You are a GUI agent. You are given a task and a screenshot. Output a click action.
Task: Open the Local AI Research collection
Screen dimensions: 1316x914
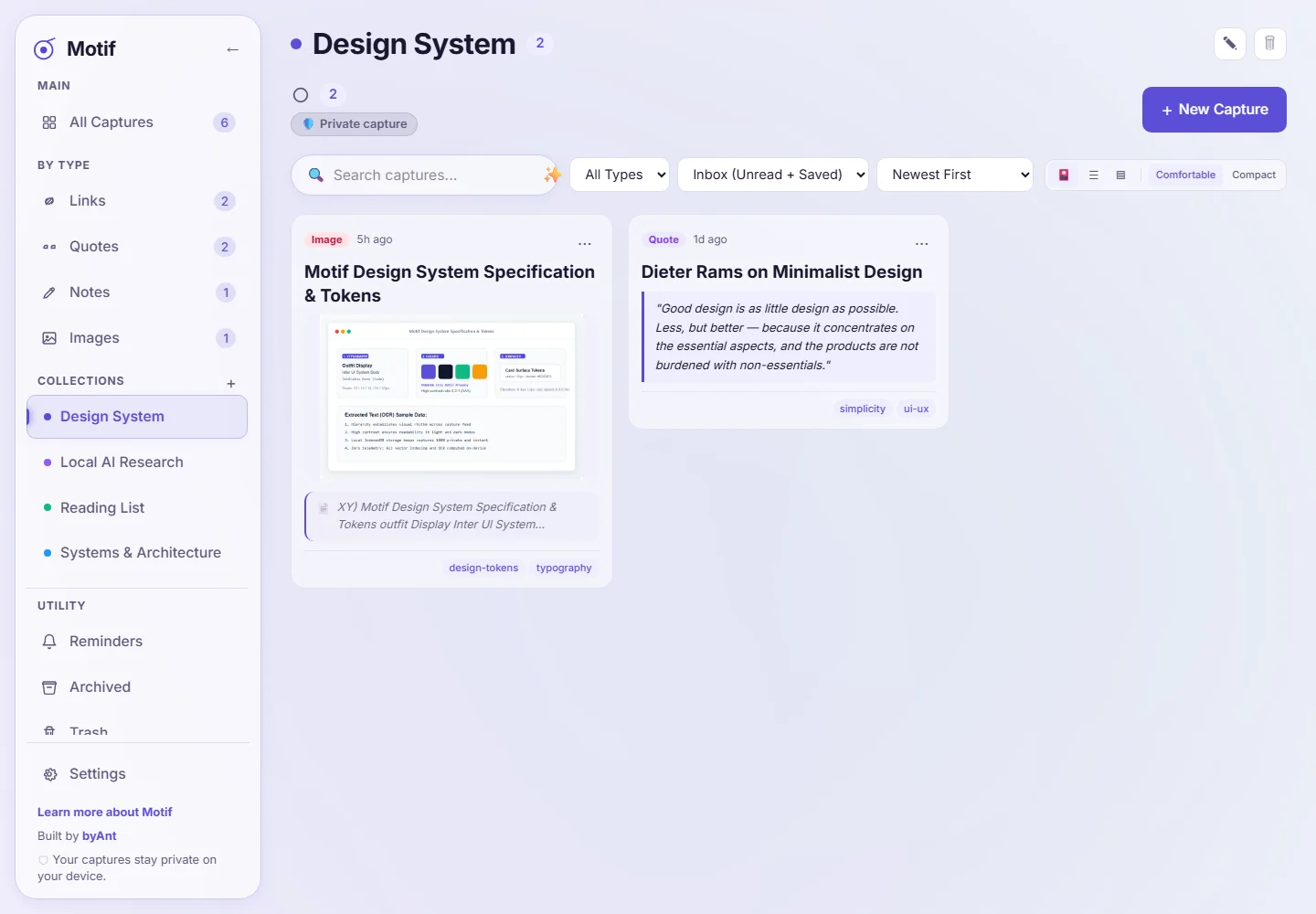tap(137, 462)
